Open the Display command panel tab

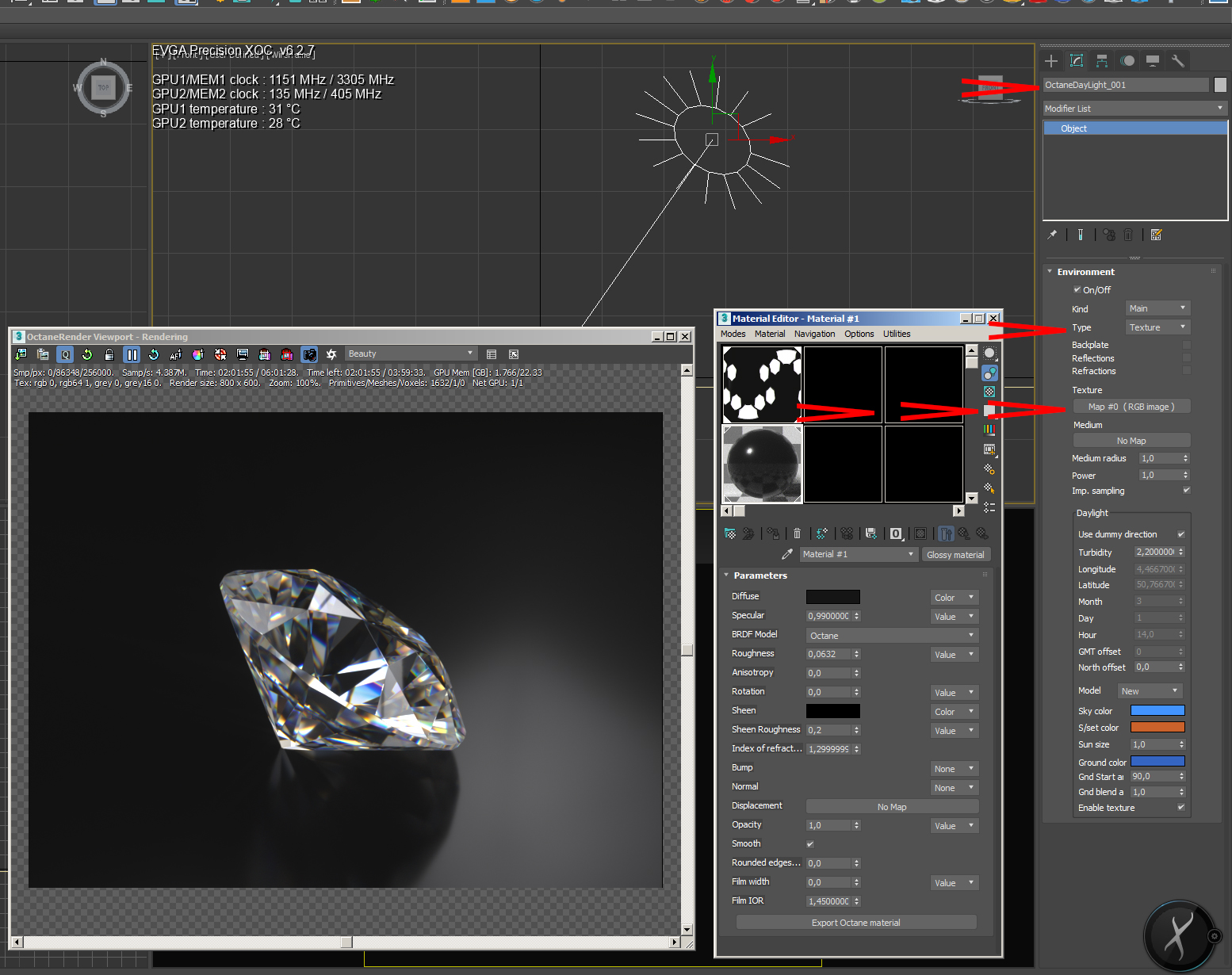point(1153,61)
